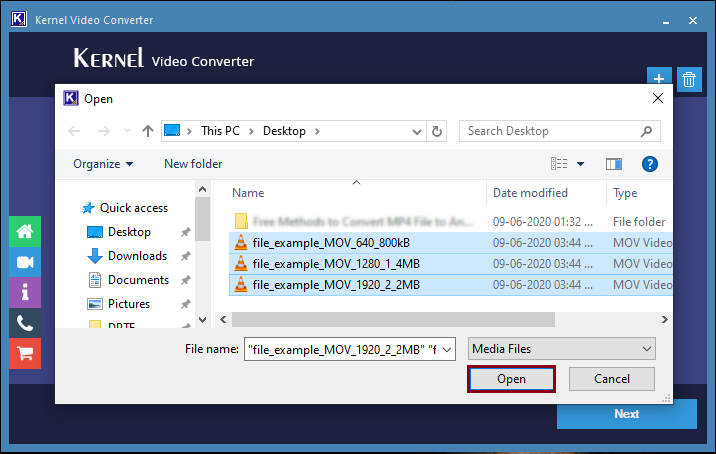The image size is (716, 454).
Task: Click chevron after Desktop in path
Action: [x=317, y=132]
